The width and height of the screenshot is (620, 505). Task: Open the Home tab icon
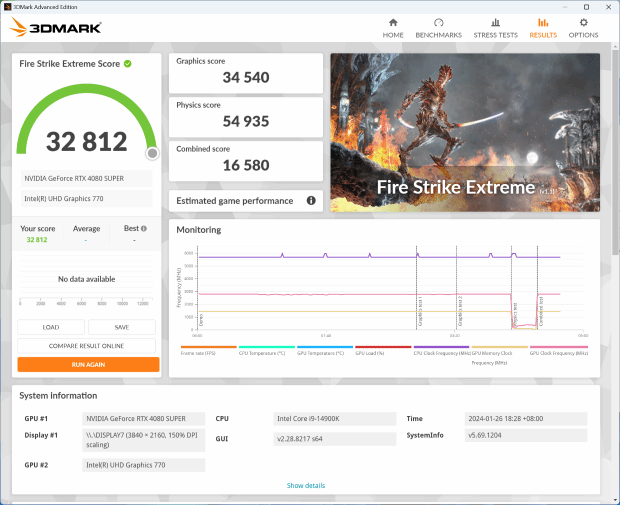coord(393,23)
